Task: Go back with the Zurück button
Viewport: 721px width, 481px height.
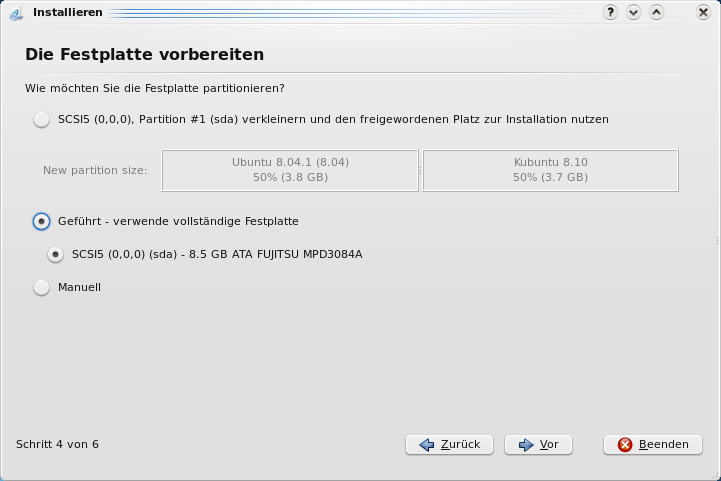Action: (x=449, y=445)
